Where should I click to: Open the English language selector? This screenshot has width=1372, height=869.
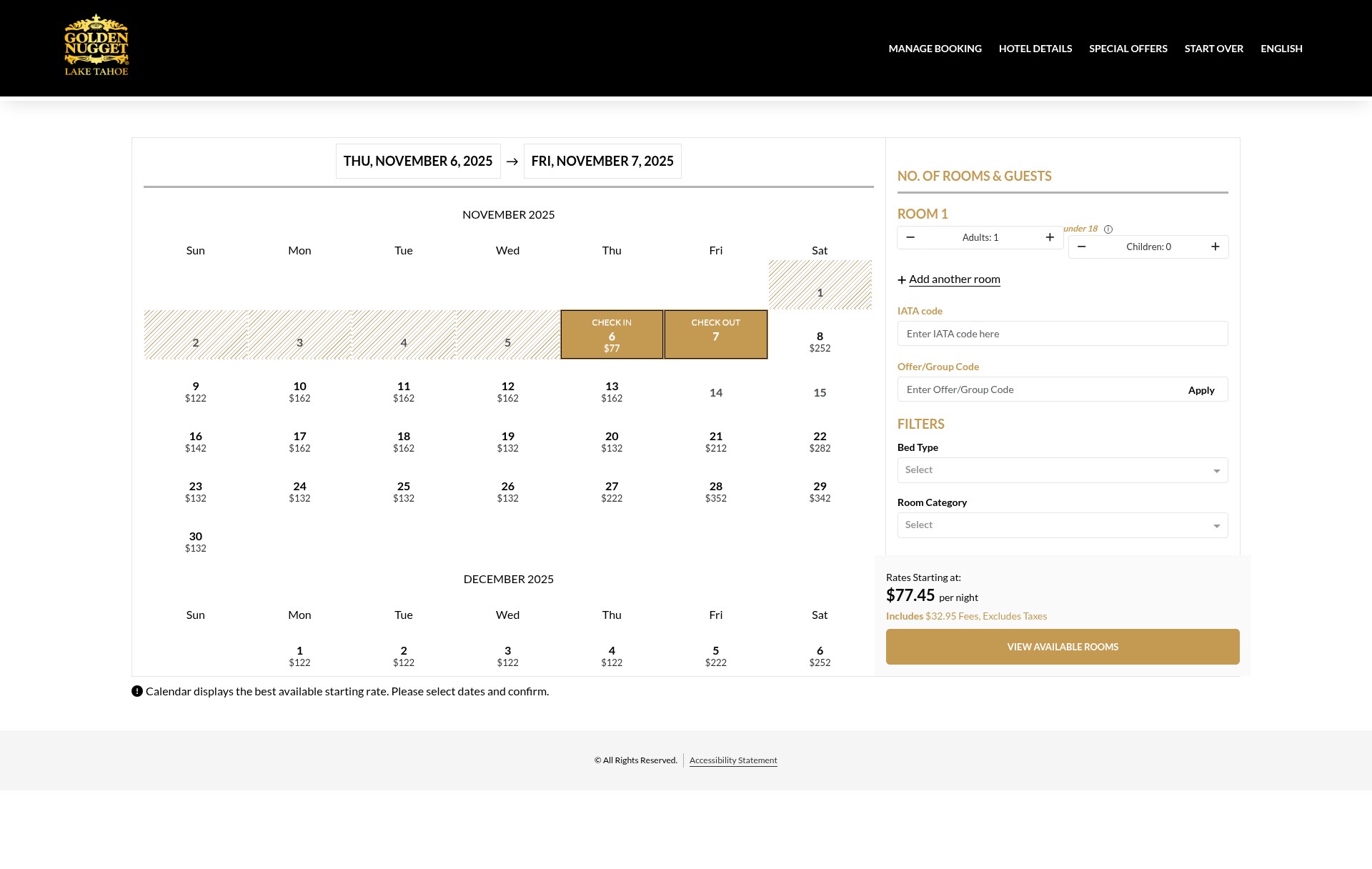[1281, 49]
